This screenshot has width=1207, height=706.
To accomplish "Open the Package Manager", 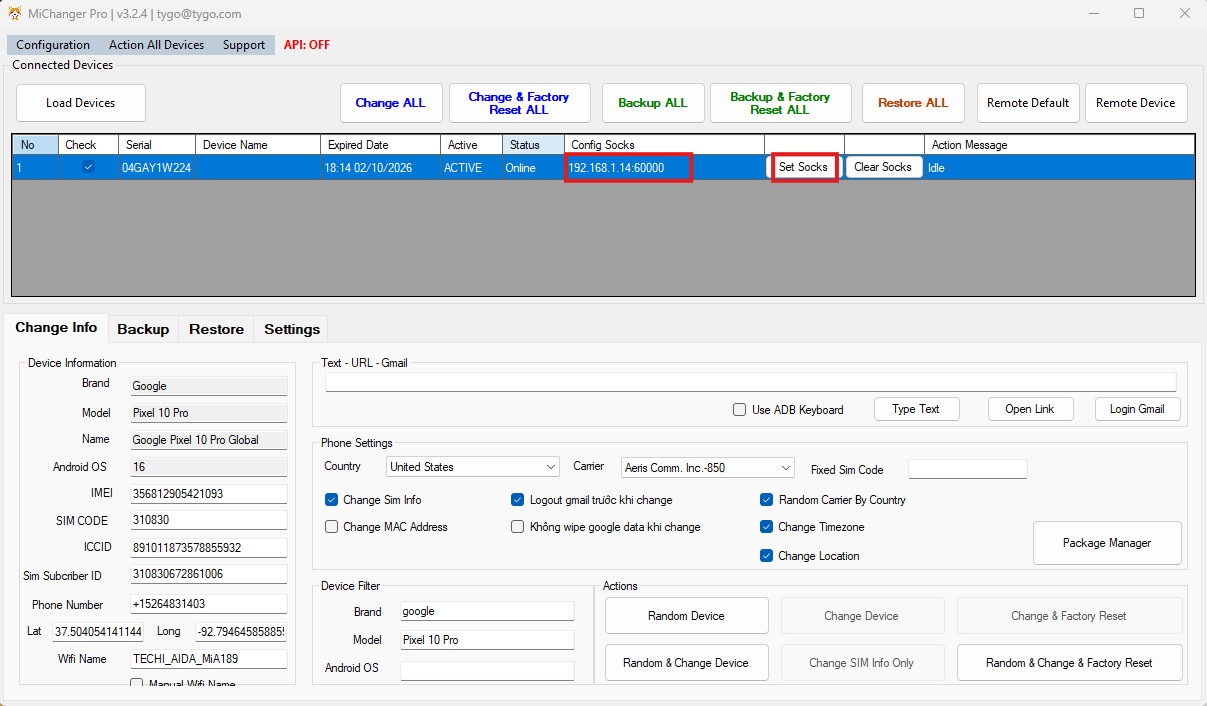I will (1106, 543).
